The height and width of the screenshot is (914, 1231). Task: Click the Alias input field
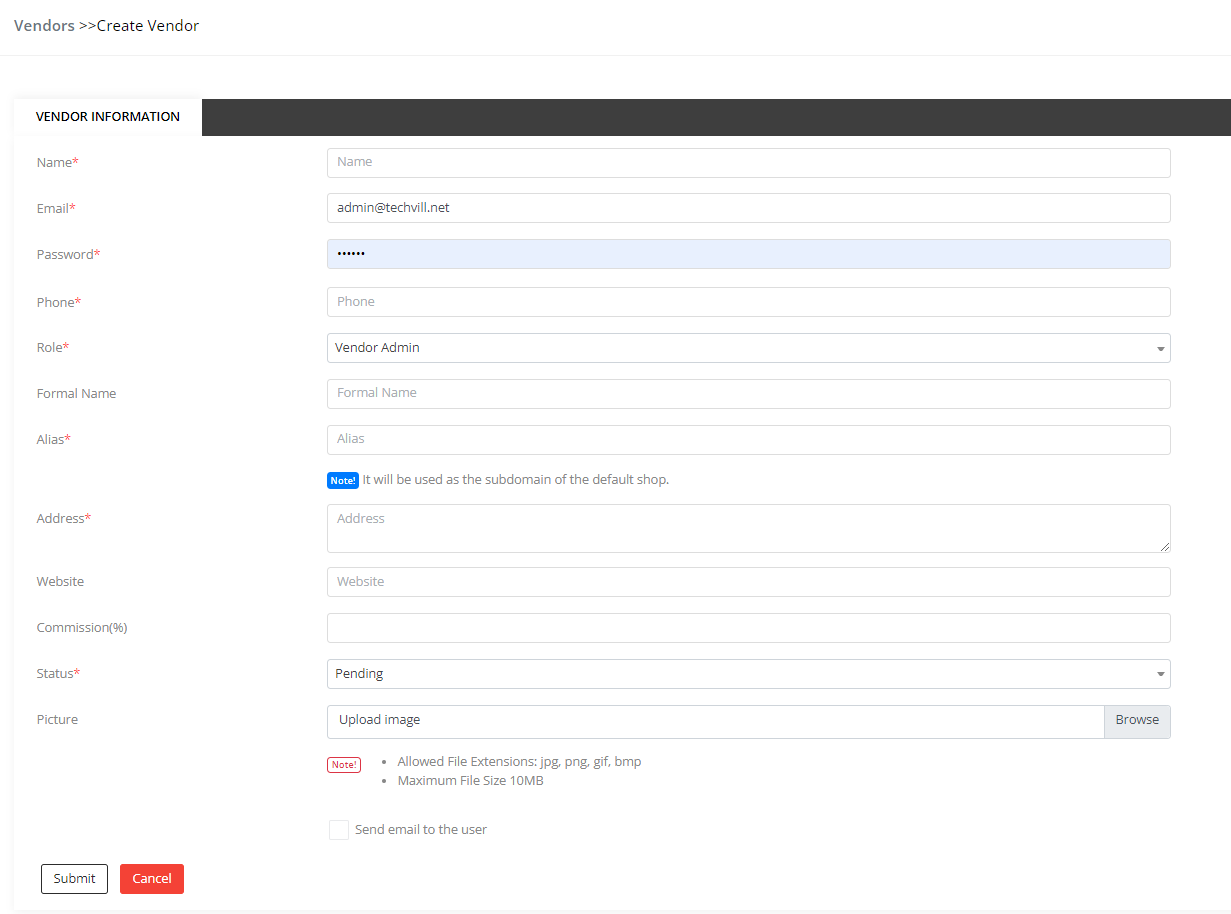point(748,440)
